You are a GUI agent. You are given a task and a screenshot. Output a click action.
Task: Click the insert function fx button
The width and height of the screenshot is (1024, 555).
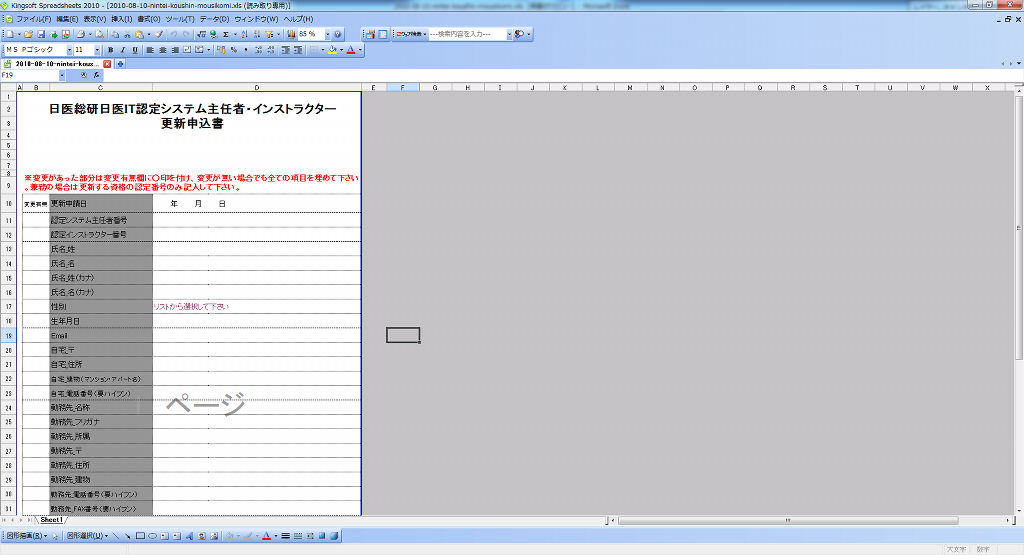point(96,75)
